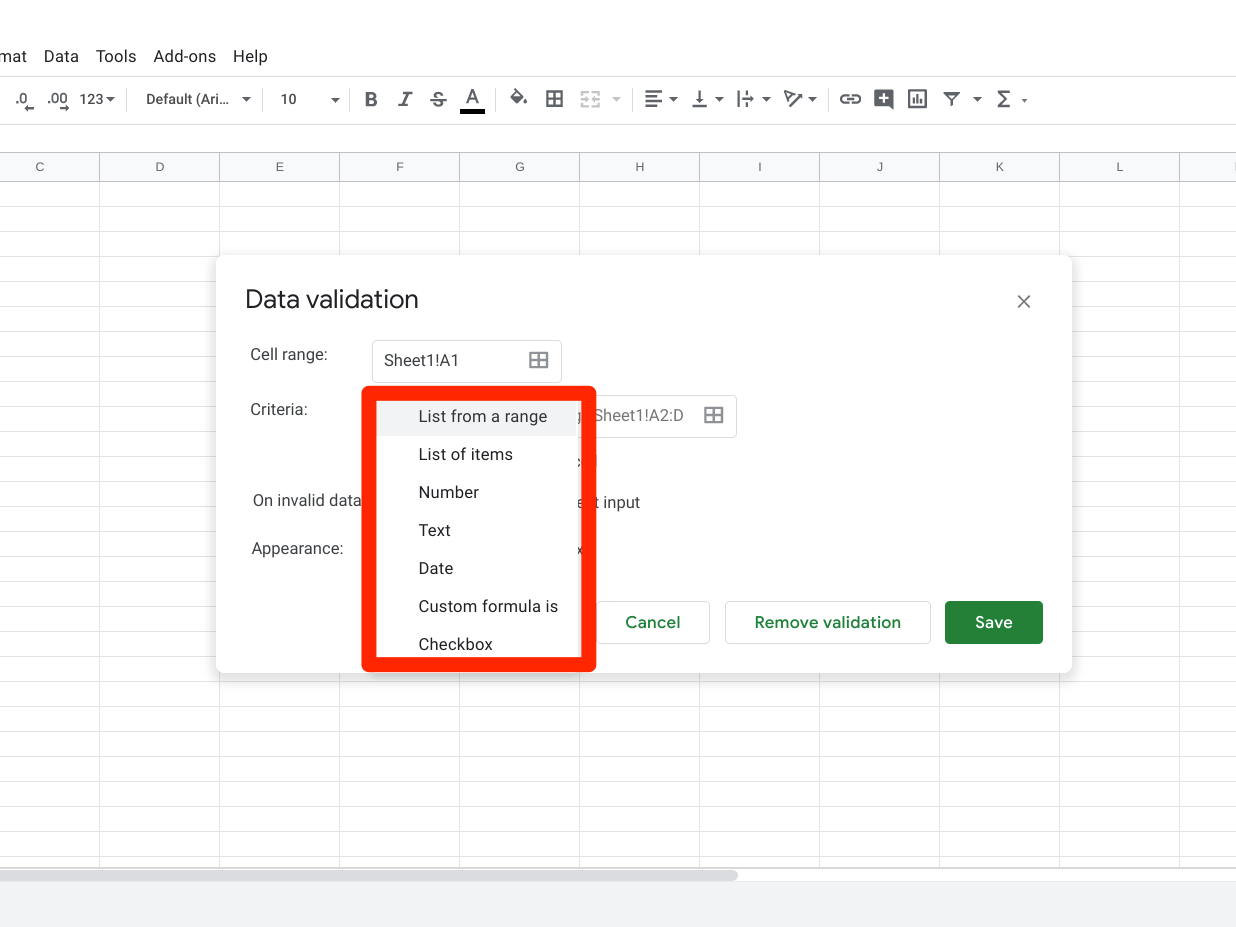Click the criteria range Sheet1!A2:D field
Viewport: 1236px width, 927px height.
pos(657,416)
